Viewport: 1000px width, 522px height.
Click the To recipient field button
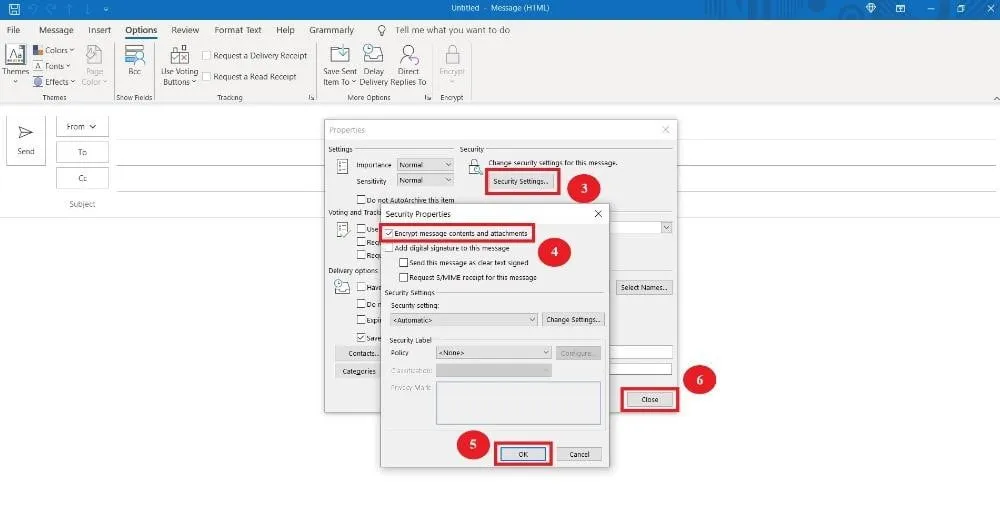click(82, 152)
